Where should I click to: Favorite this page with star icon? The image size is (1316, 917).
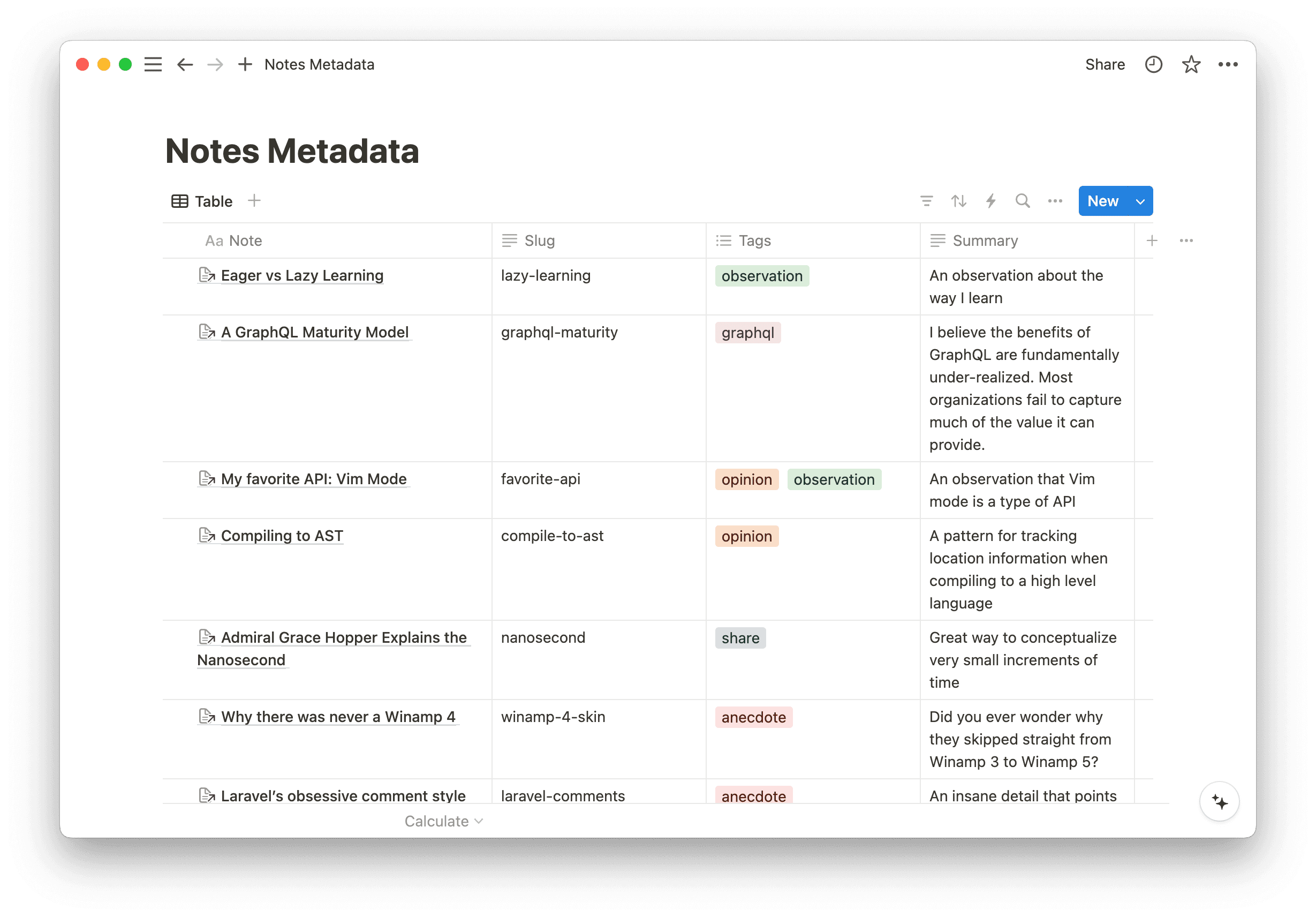point(1191,64)
